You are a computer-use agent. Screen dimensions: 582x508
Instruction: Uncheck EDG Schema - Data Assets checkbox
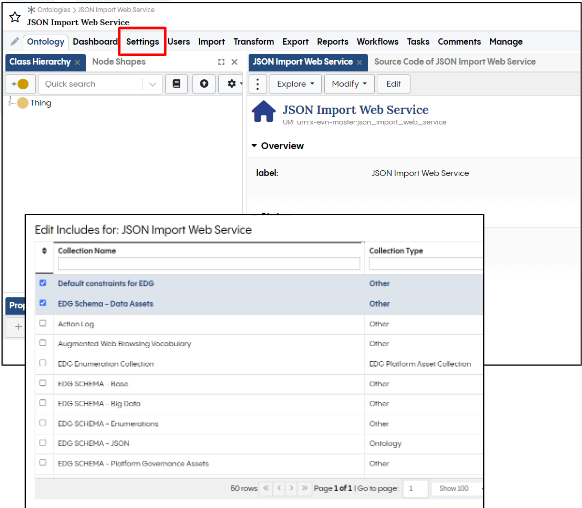[x=43, y=303]
